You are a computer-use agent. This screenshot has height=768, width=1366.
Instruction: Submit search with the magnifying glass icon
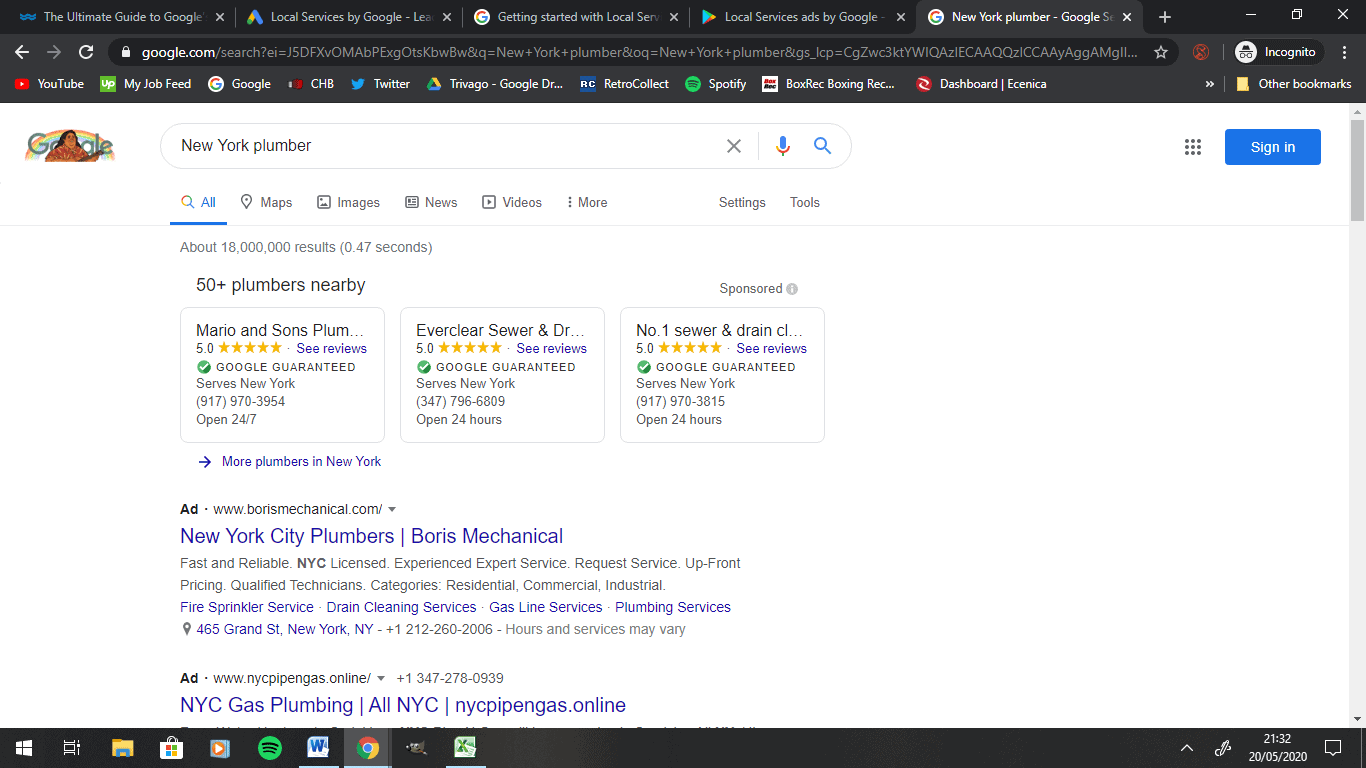coord(822,146)
